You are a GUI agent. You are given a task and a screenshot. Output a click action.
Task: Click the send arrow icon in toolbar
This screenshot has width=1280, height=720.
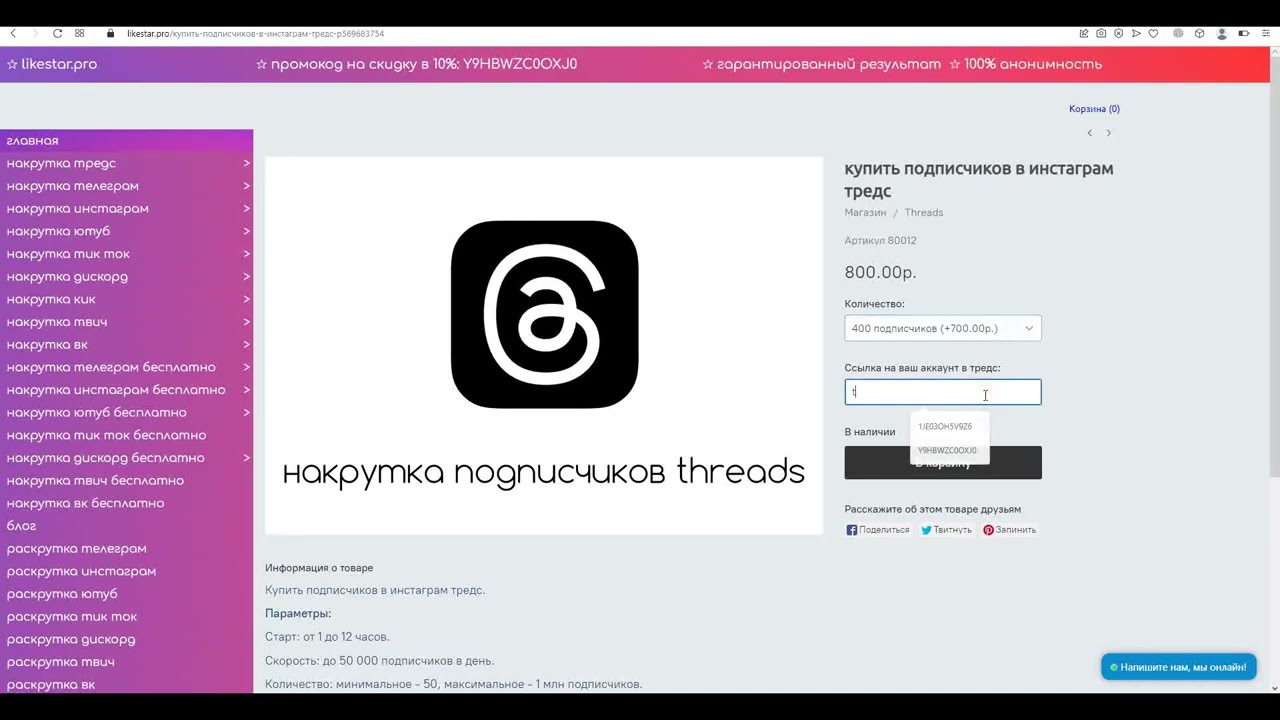1136,33
